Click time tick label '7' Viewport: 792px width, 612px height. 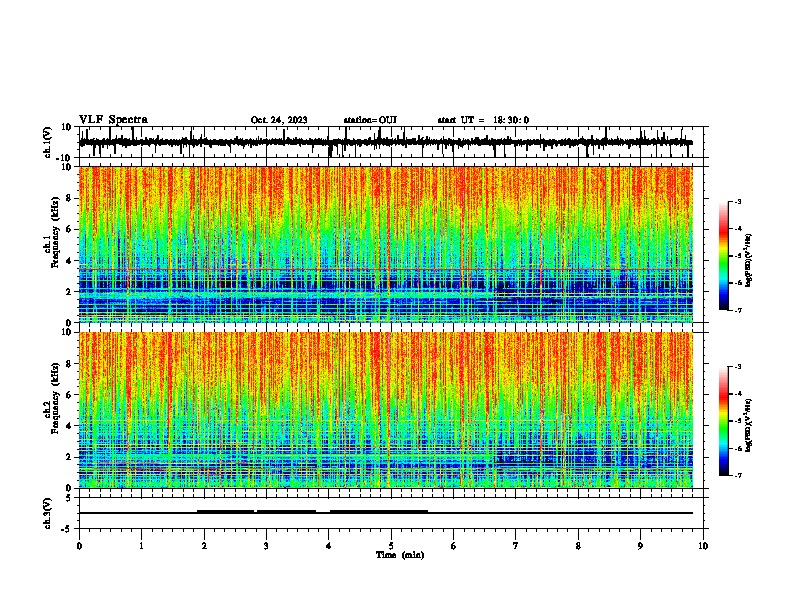coord(516,545)
